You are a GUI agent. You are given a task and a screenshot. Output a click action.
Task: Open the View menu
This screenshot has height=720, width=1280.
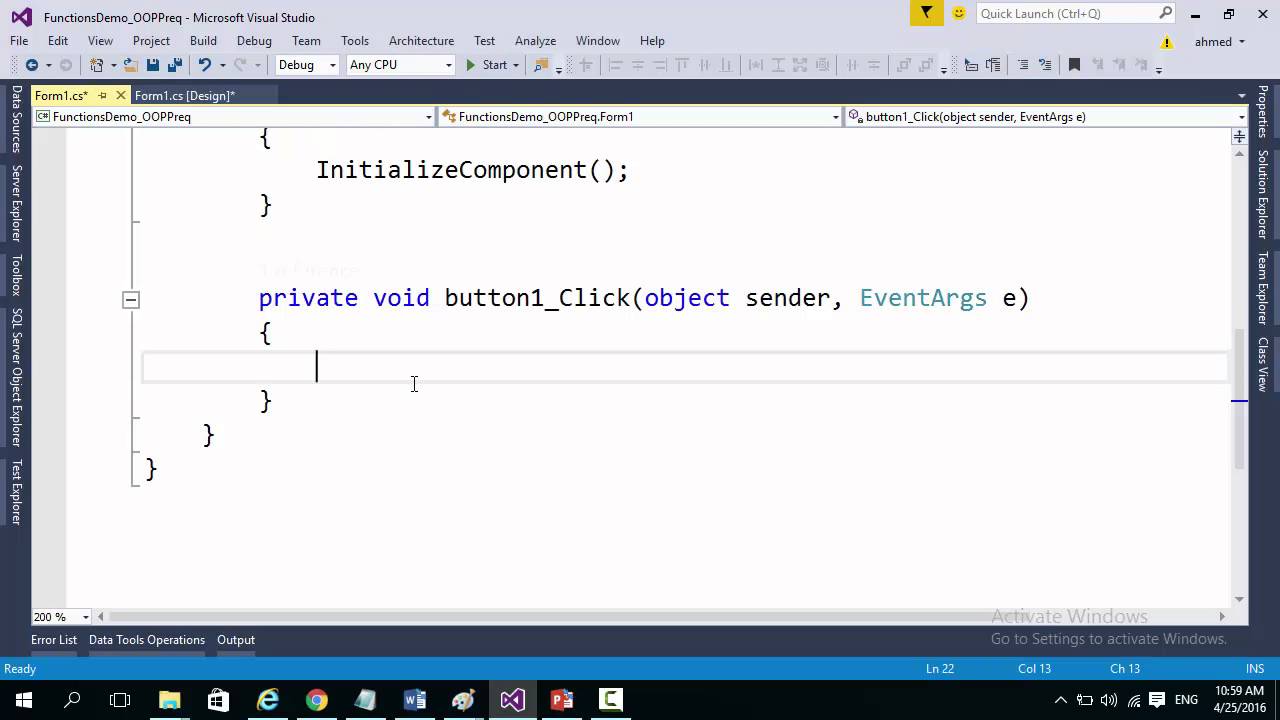point(100,41)
